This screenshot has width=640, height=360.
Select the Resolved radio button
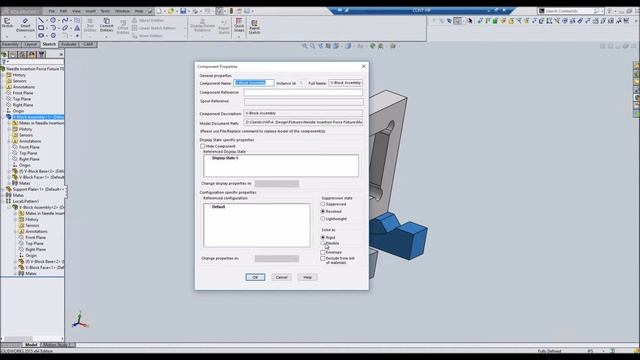[x=323, y=211]
